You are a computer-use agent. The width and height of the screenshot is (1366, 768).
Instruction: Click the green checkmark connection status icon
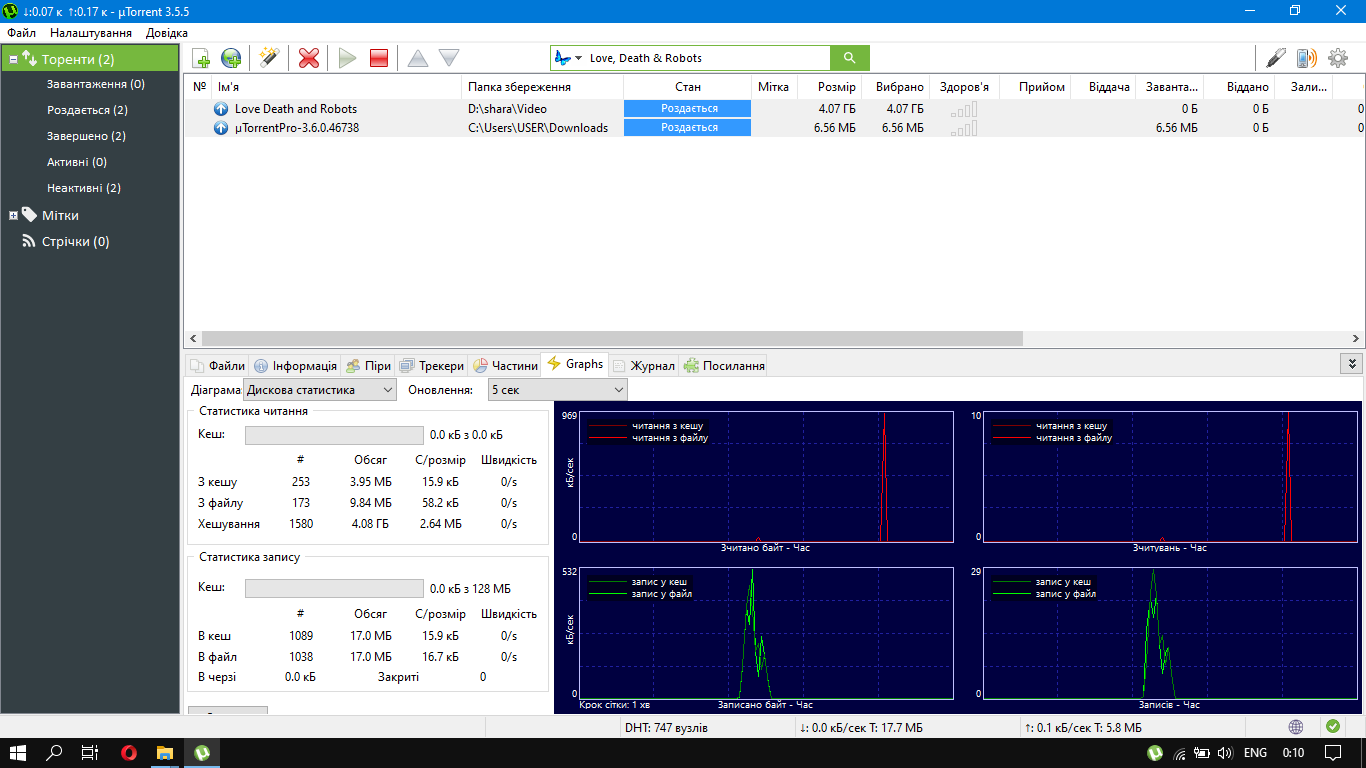1333,727
